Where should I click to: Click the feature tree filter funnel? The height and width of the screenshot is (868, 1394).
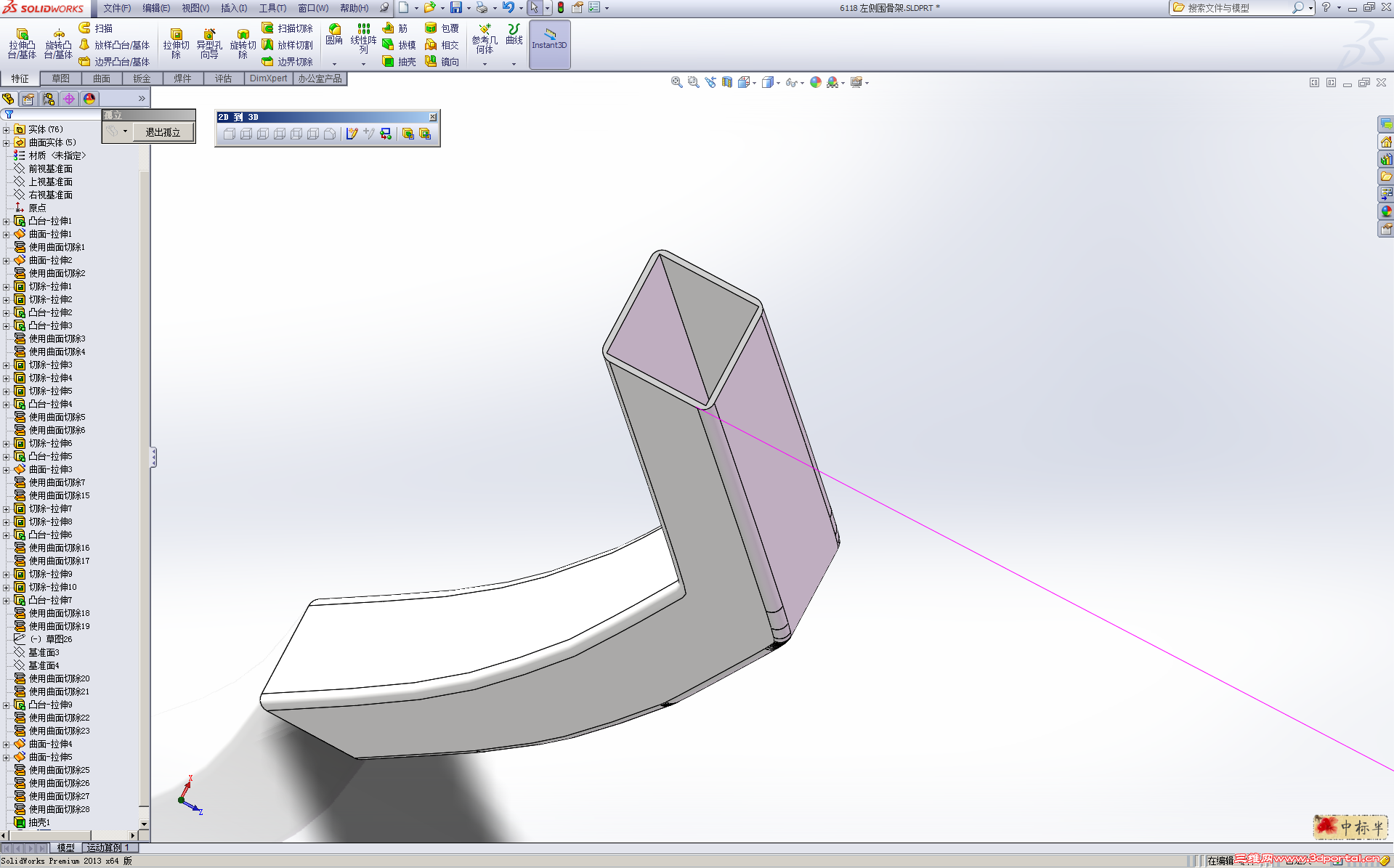pyautogui.click(x=9, y=115)
